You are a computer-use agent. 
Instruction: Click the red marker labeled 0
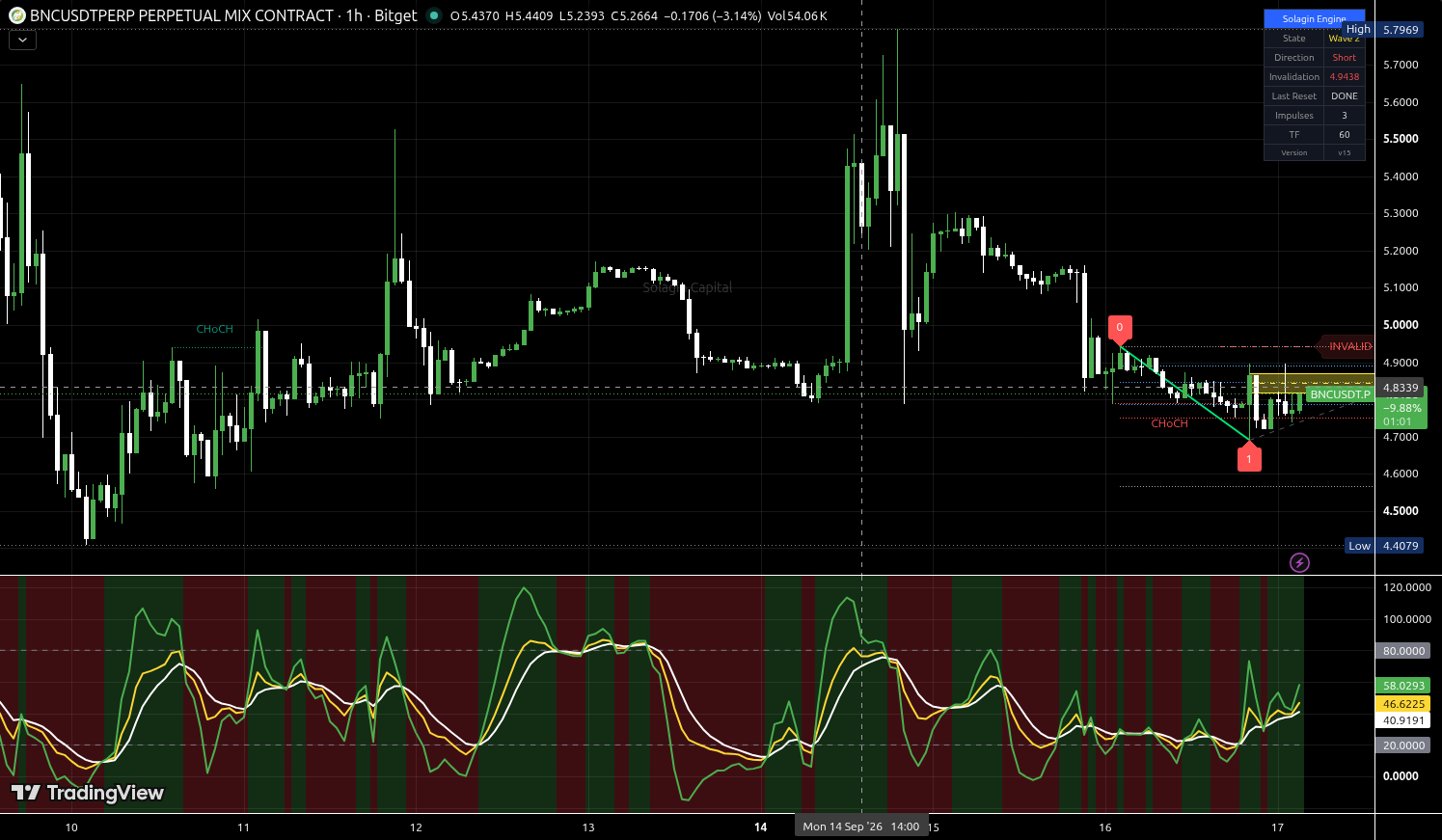pyautogui.click(x=1119, y=328)
